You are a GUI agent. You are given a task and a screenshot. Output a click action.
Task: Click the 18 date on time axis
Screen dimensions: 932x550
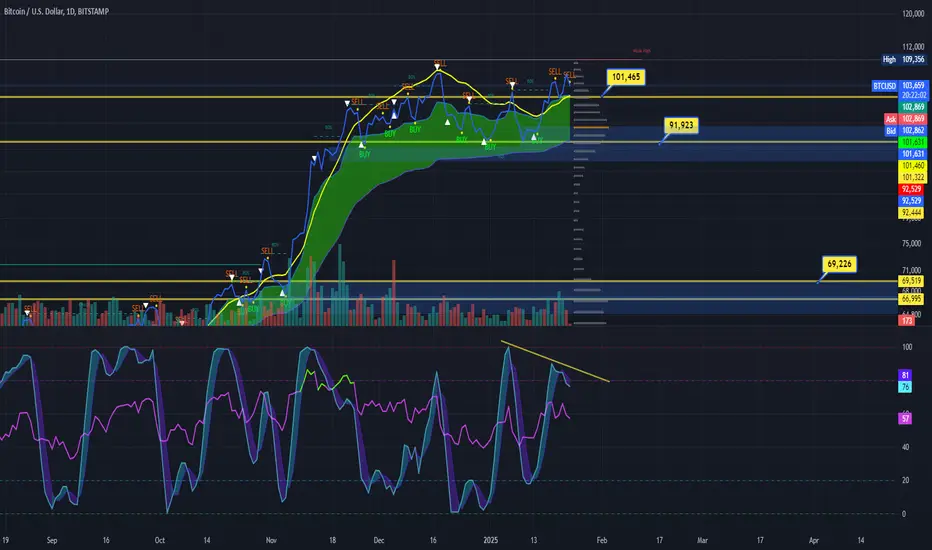[332, 540]
